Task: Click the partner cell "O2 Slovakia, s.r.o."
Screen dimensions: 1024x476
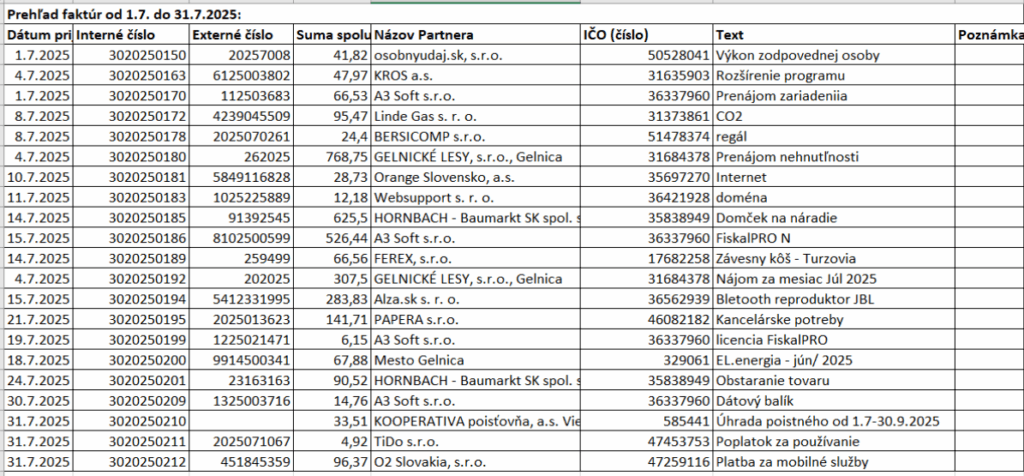Action: point(475,462)
